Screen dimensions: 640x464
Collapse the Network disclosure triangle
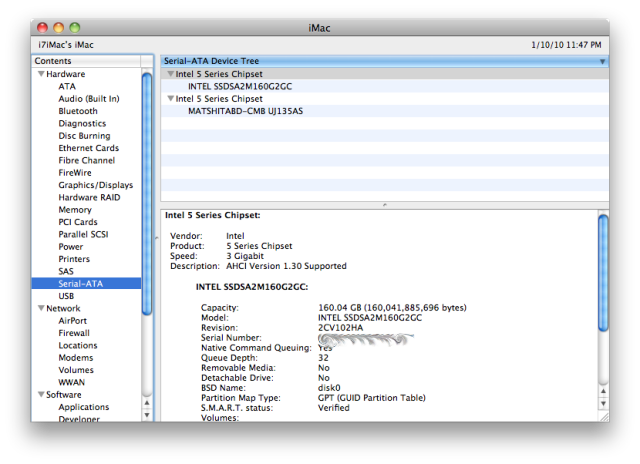[x=41, y=309]
